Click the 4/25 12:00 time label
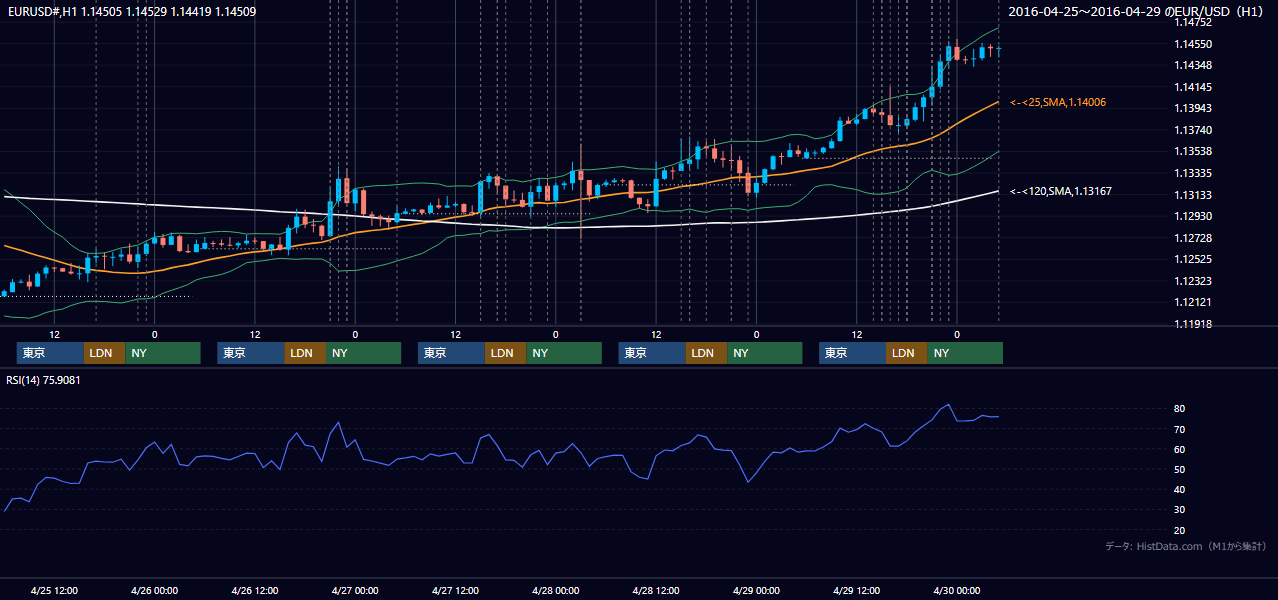This screenshot has height=600, width=1278. pyautogui.click(x=54, y=590)
